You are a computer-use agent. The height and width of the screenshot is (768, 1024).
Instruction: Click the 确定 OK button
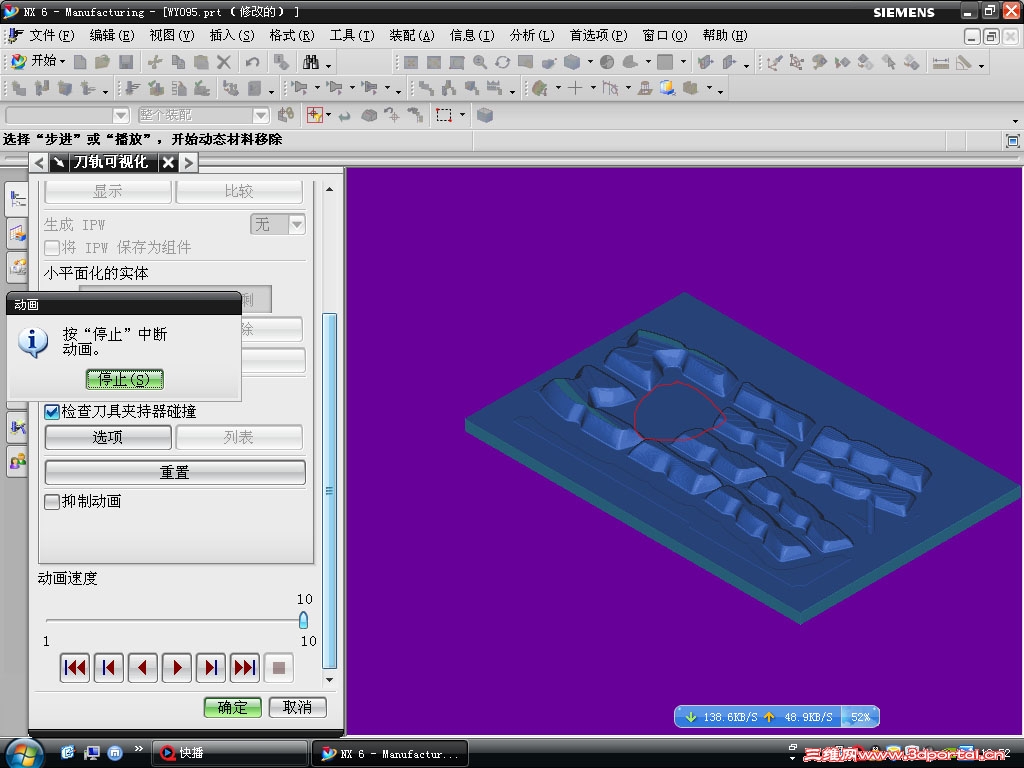(232, 707)
